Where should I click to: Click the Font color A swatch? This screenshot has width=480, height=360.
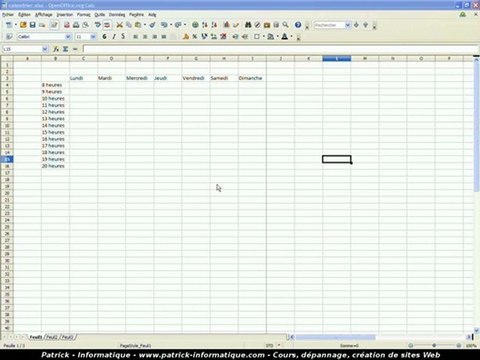[x=284, y=37]
